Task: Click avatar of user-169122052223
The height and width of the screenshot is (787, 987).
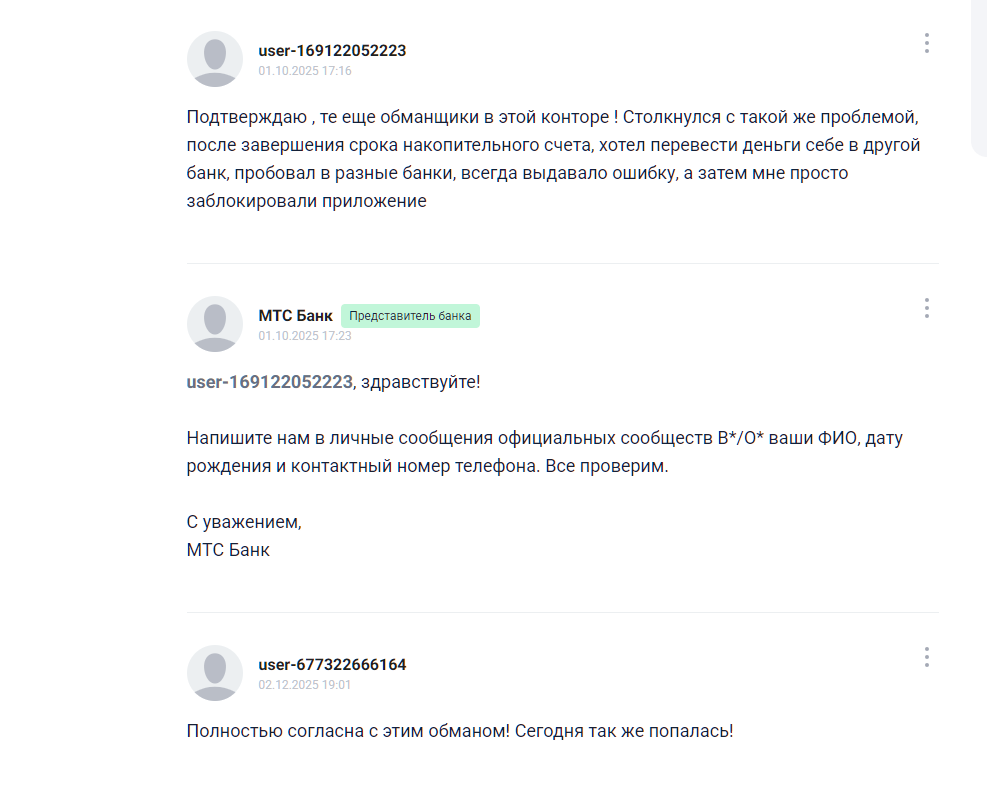Action: coord(215,59)
